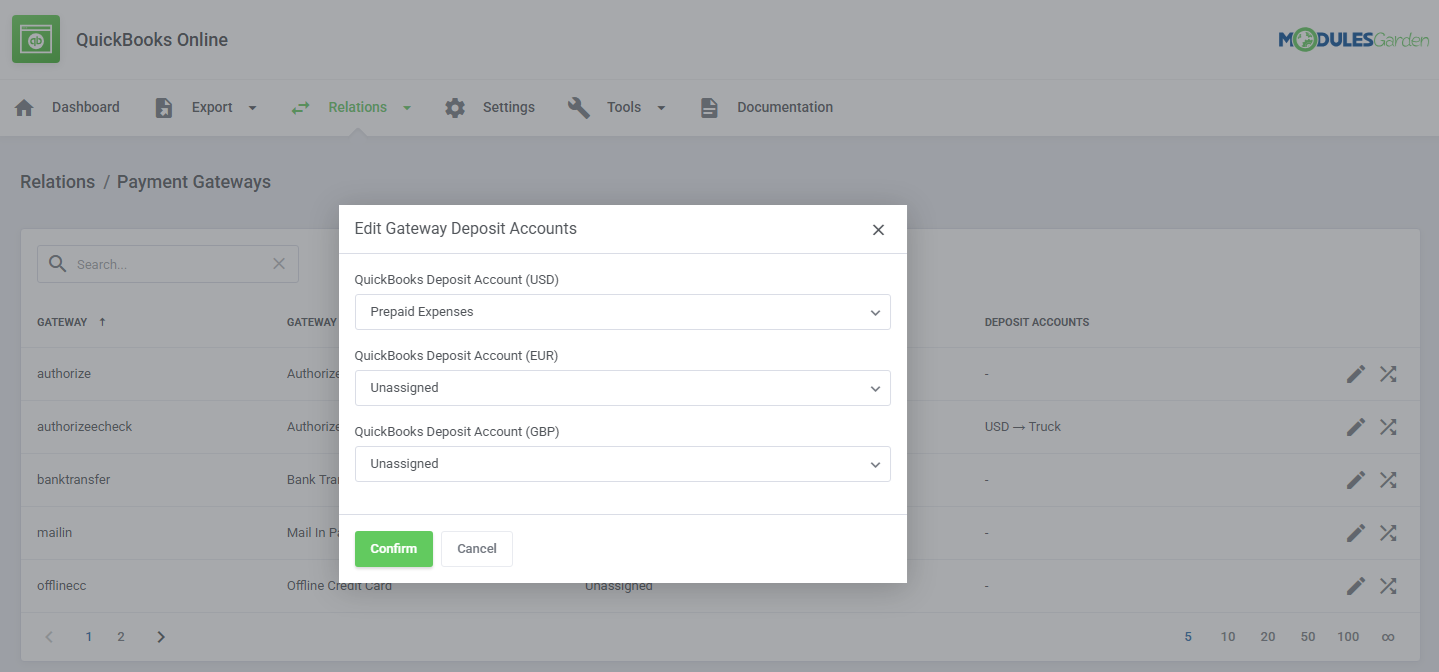
Task: Click the authorize gateway cell
Action: point(64,374)
